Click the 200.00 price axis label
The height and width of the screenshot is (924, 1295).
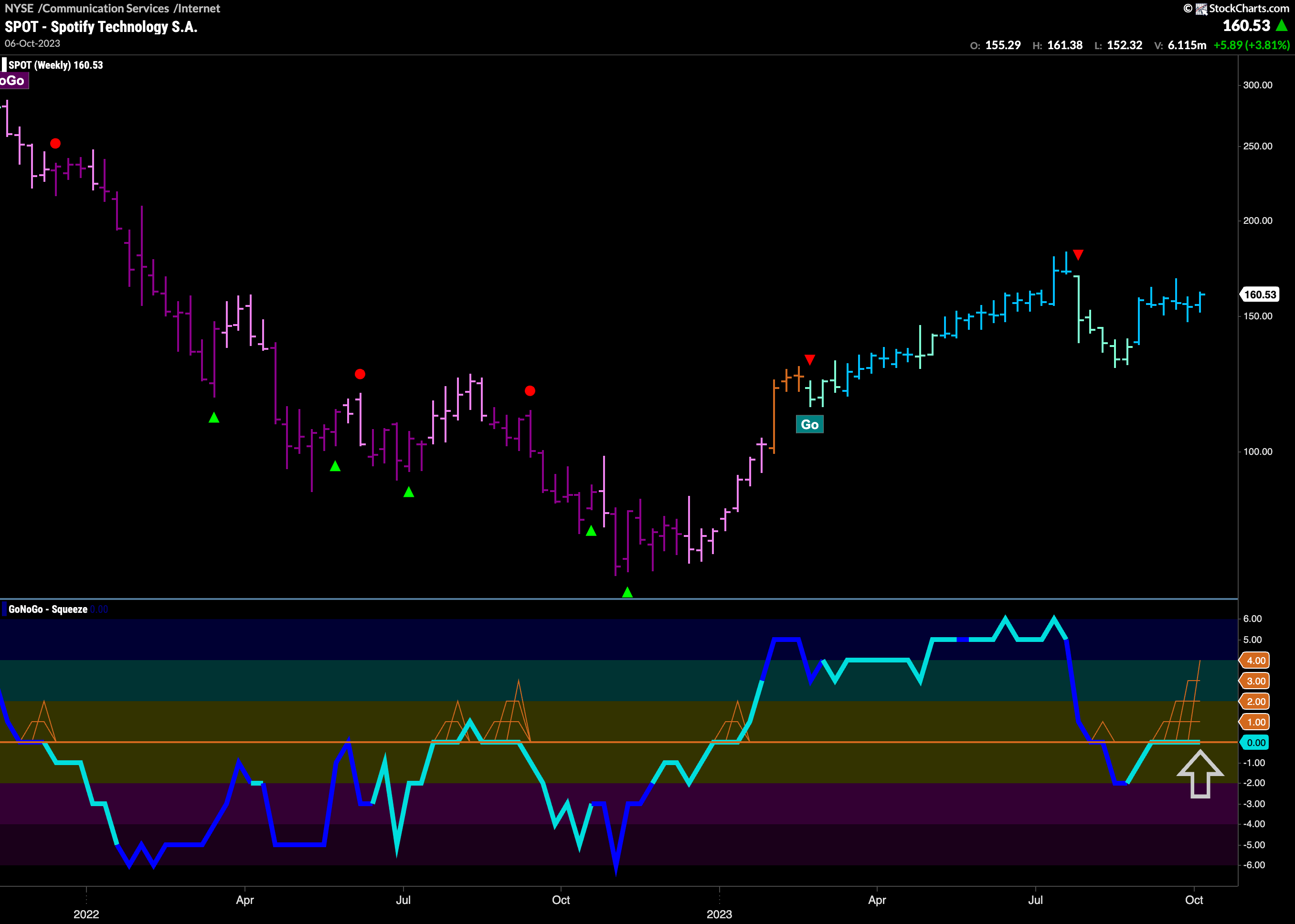pos(1257,221)
